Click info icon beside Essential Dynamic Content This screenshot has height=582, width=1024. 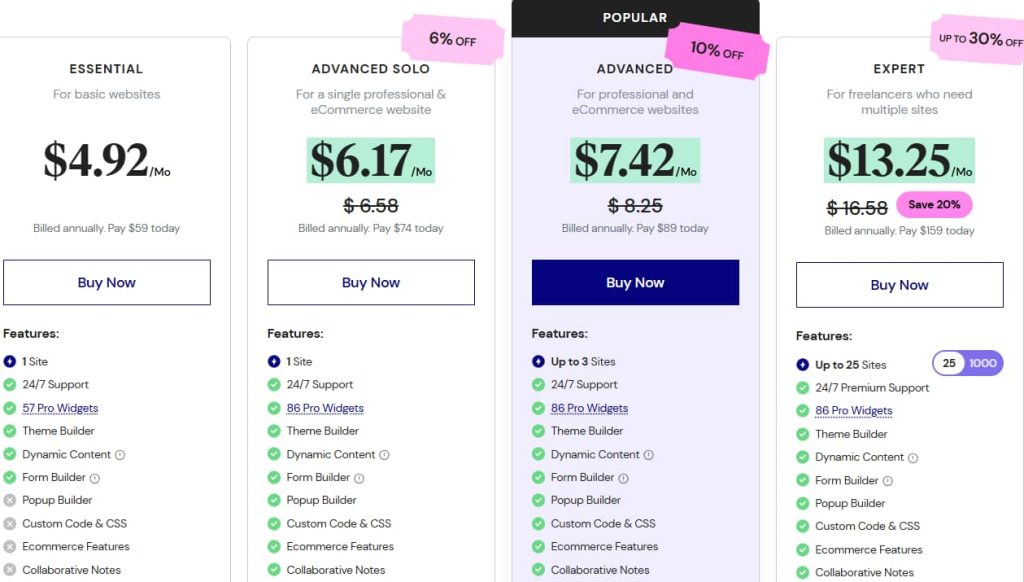tap(120, 455)
